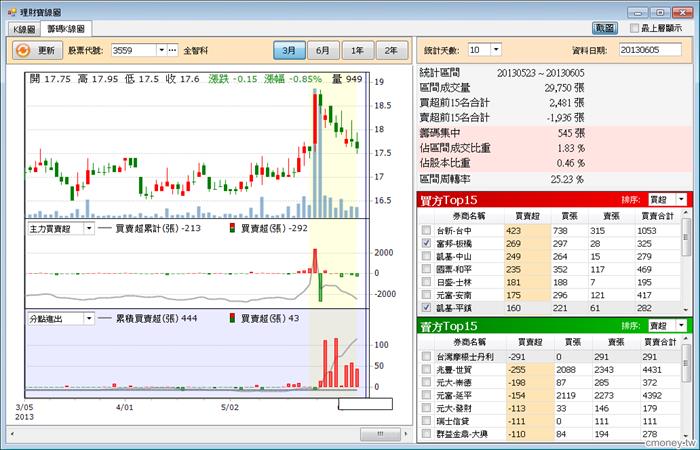Uncheck the 凱基-平鎮 broker row

(426, 308)
